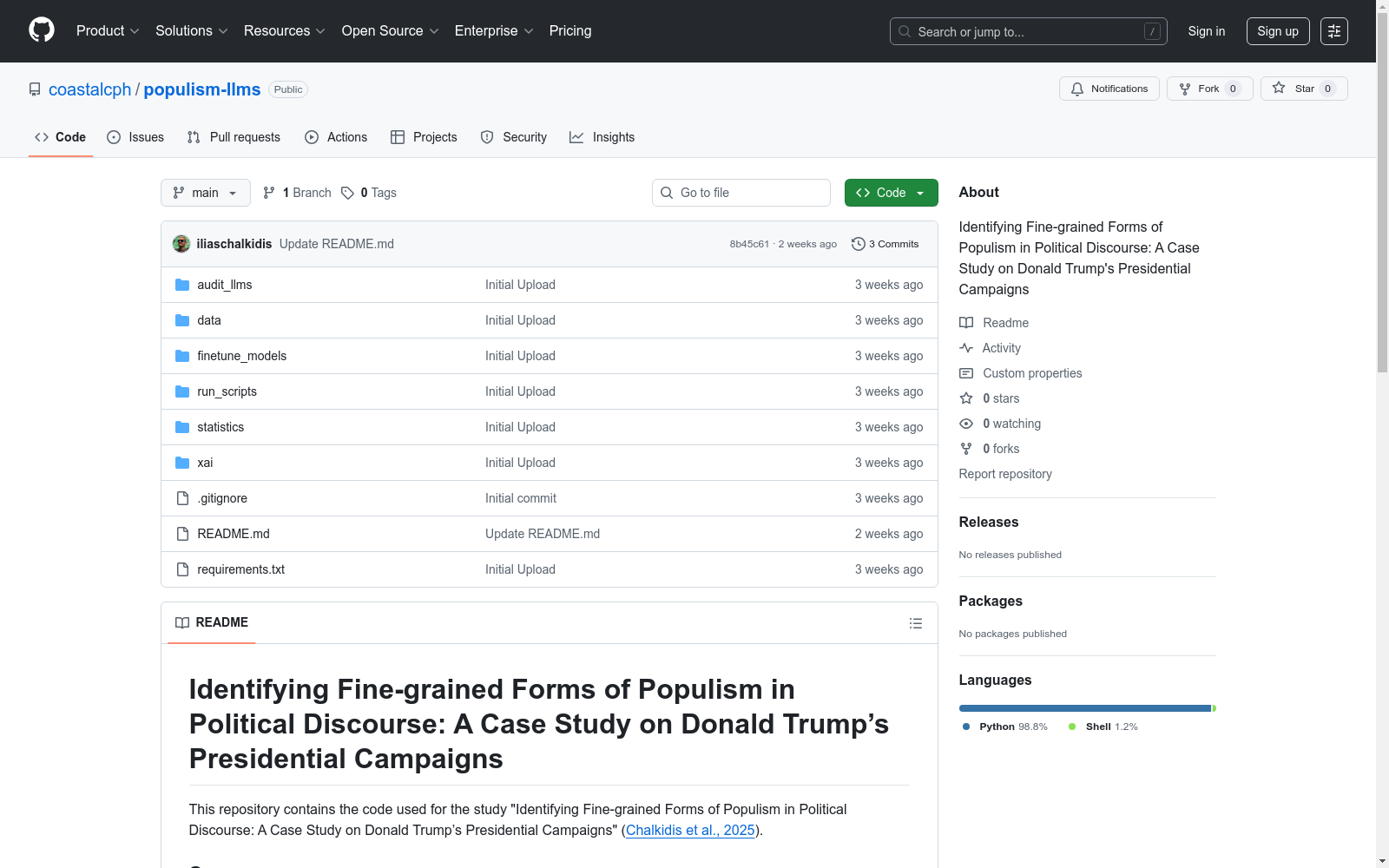Click the commits history clock icon

point(859,244)
